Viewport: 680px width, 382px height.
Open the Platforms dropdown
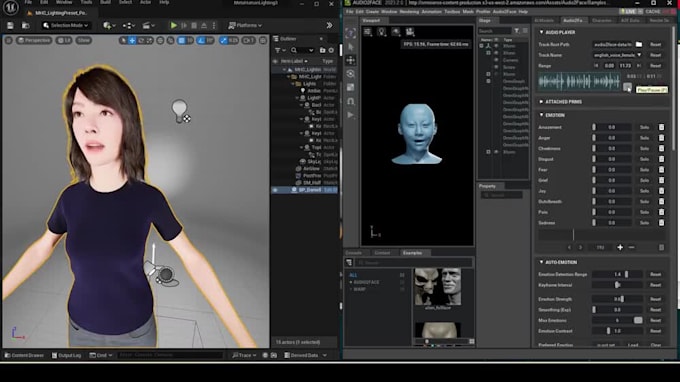[x=245, y=26]
